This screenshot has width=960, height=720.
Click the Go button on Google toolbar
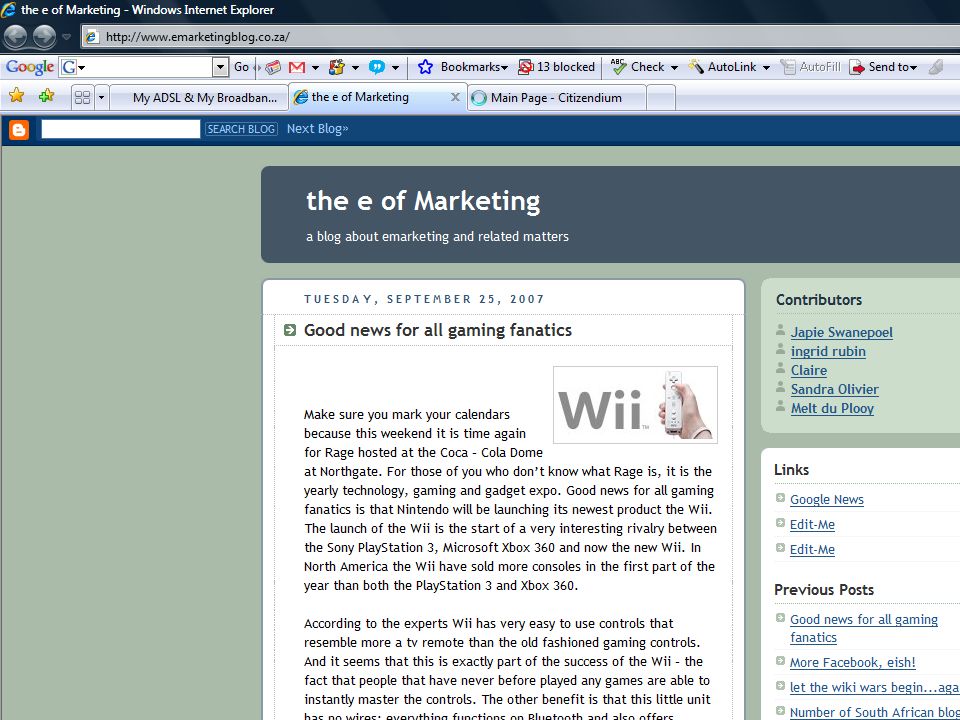[241, 67]
